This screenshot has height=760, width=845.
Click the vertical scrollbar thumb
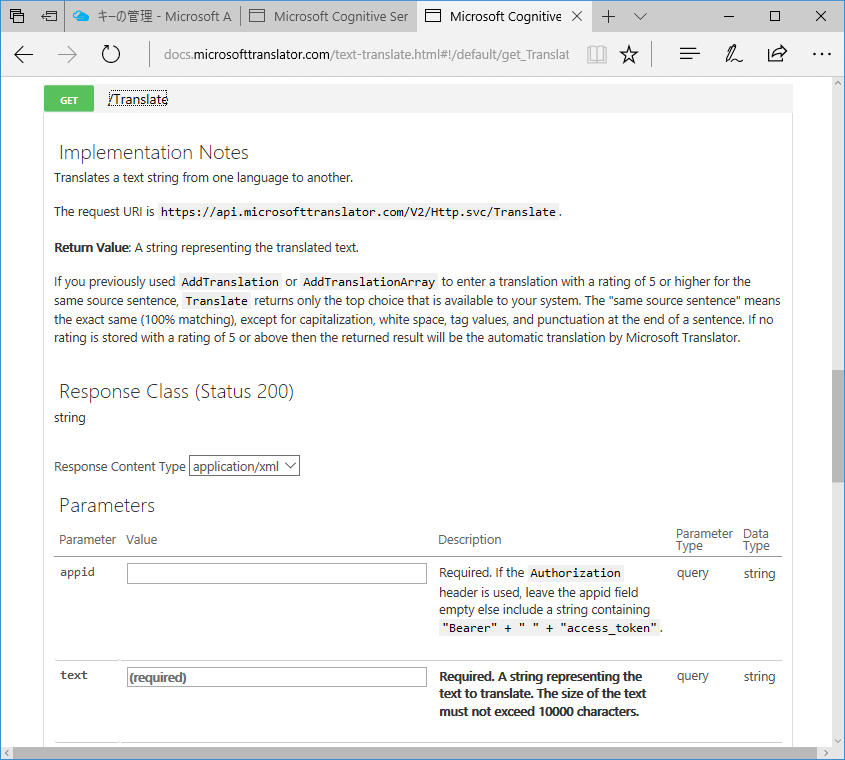[x=837, y=425]
